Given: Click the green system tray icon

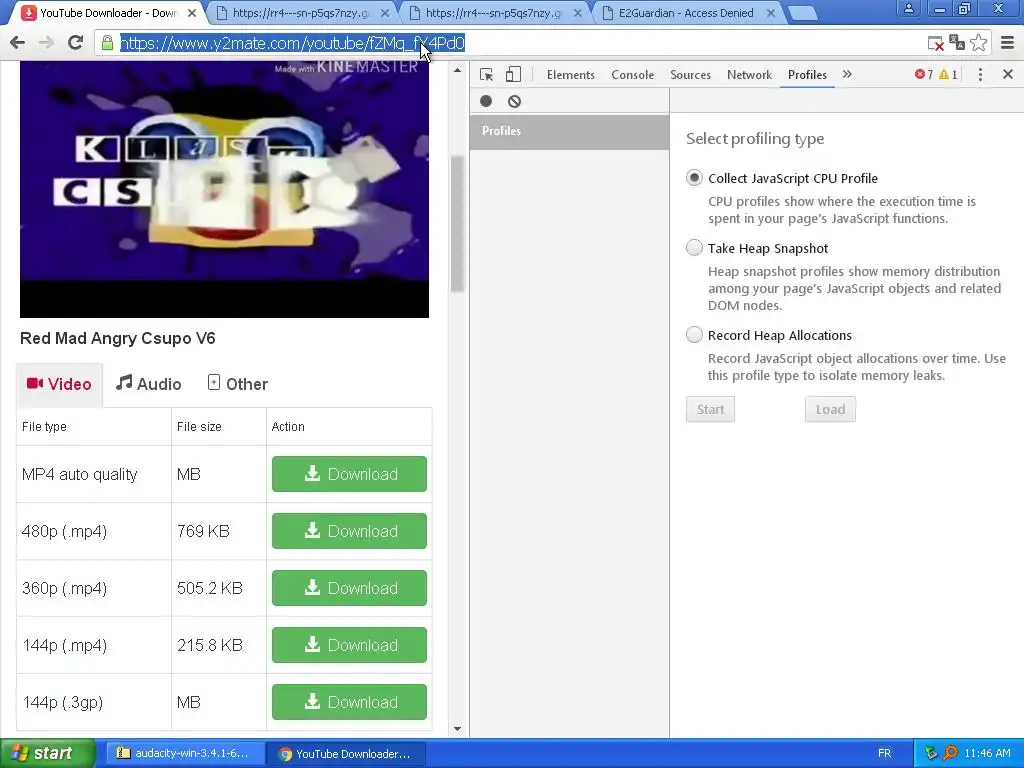Looking at the screenshot, I should [x=931, y=753].
